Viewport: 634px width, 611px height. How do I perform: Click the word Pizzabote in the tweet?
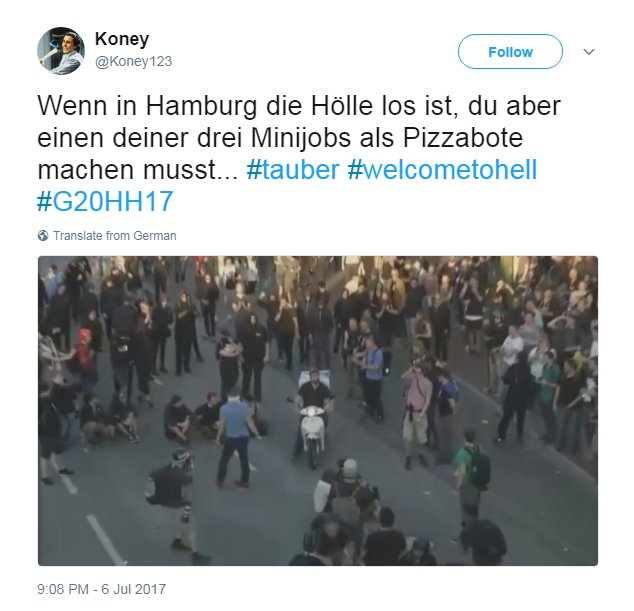pos(463,138)
